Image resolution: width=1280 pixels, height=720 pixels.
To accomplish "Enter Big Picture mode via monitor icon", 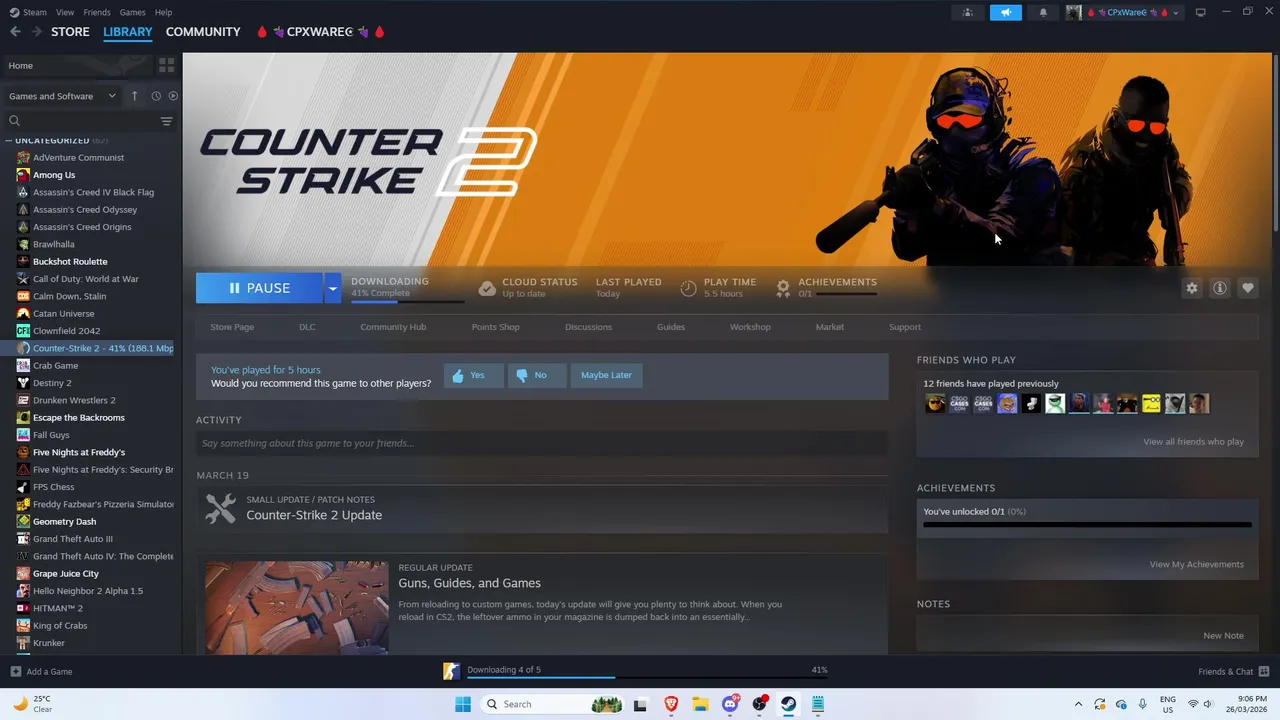I will pos(1201,12).
